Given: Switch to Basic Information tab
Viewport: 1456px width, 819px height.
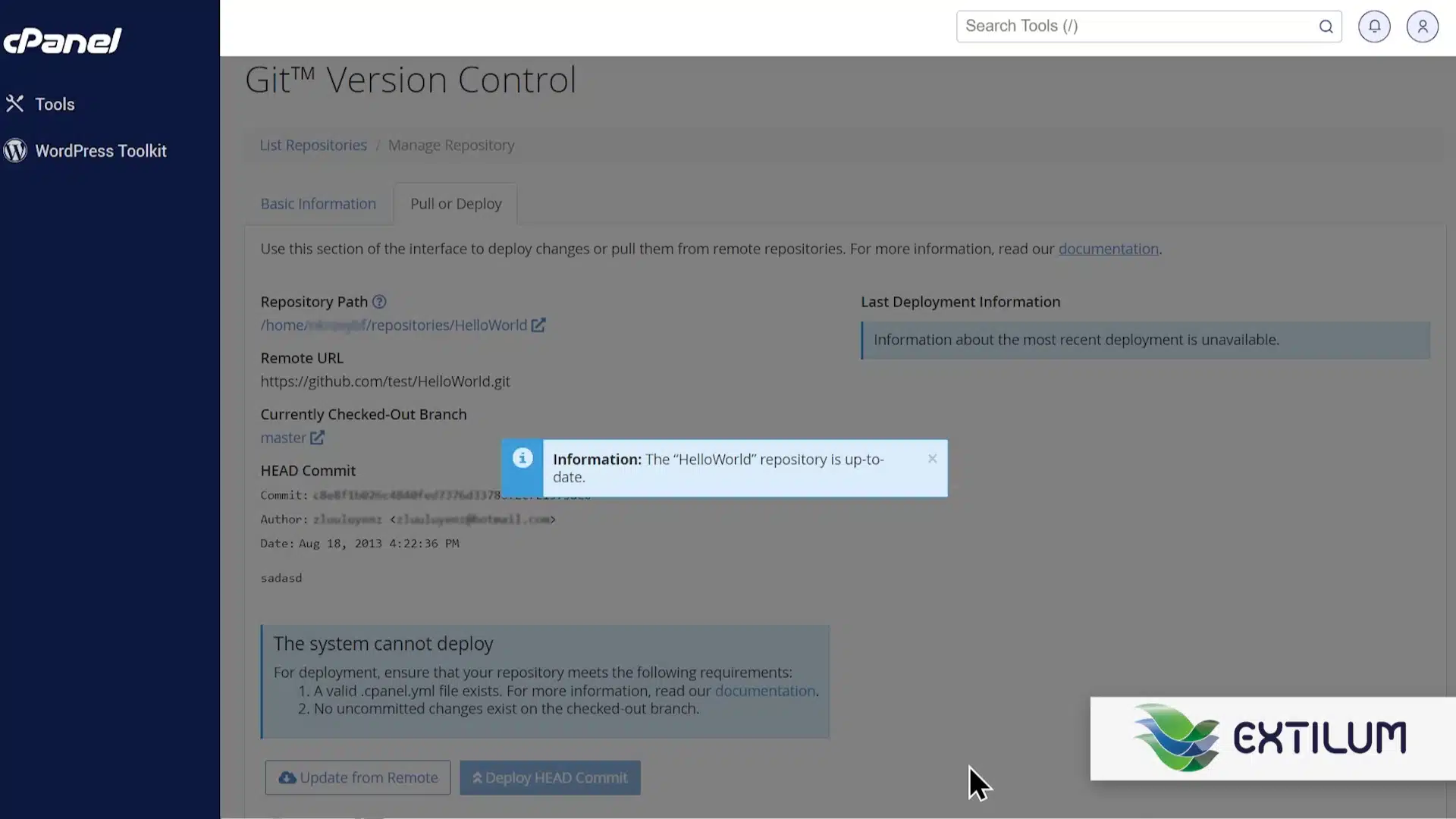Looking at the screenshot, I should pos(318,204).
